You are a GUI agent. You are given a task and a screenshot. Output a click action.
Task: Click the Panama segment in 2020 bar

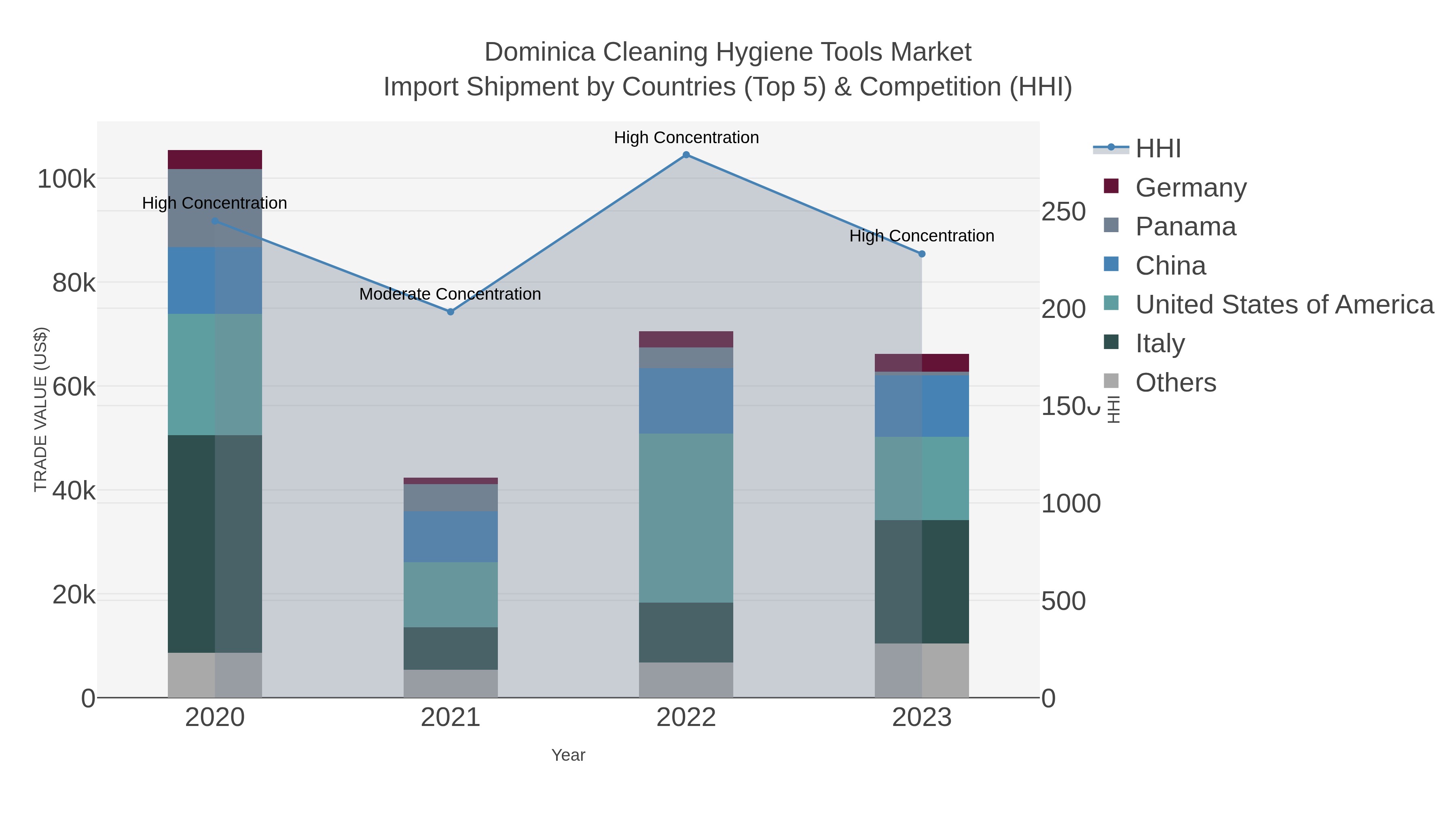click(x=215, y=208)
